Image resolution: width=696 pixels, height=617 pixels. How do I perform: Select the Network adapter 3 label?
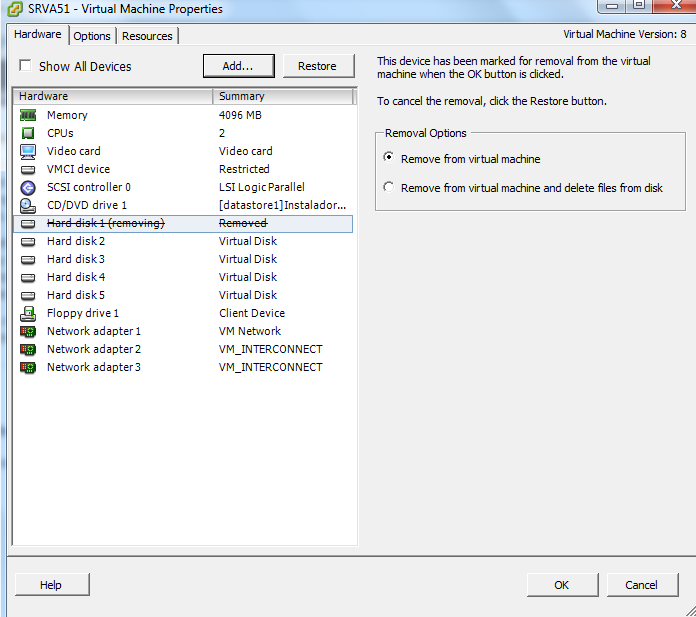click(94, 368)
